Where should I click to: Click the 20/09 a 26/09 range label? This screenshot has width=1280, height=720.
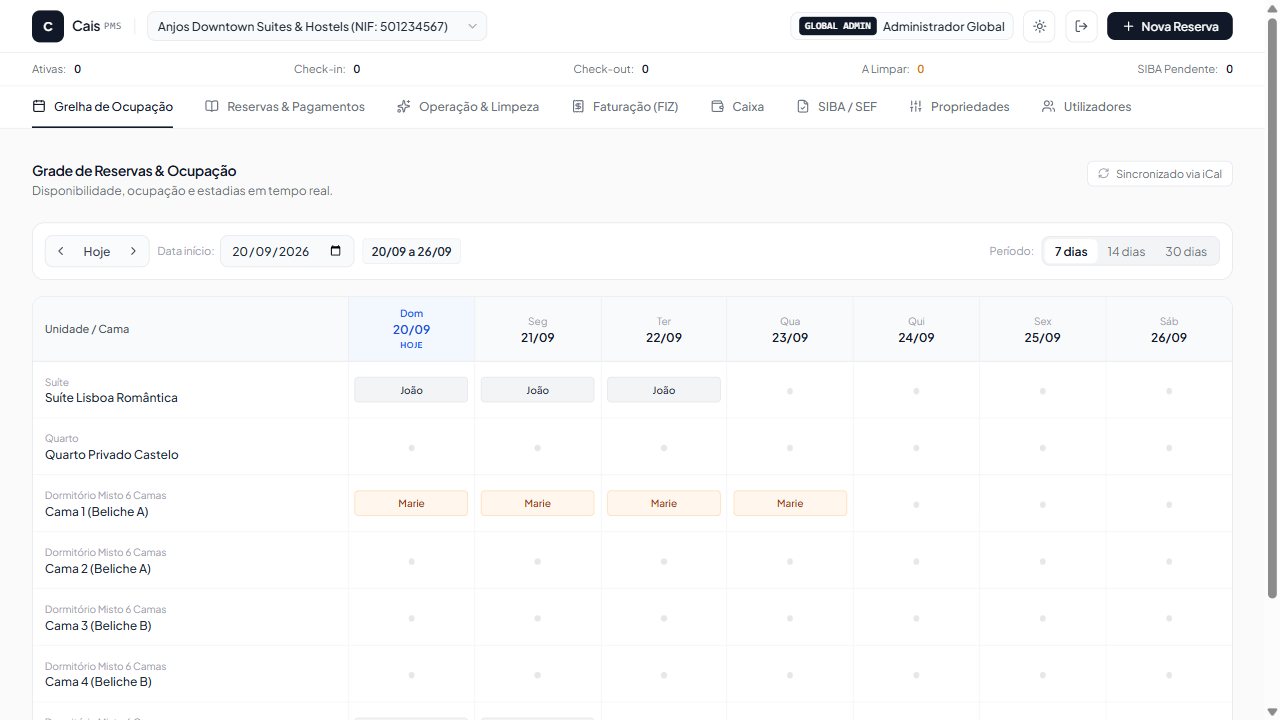411,251
